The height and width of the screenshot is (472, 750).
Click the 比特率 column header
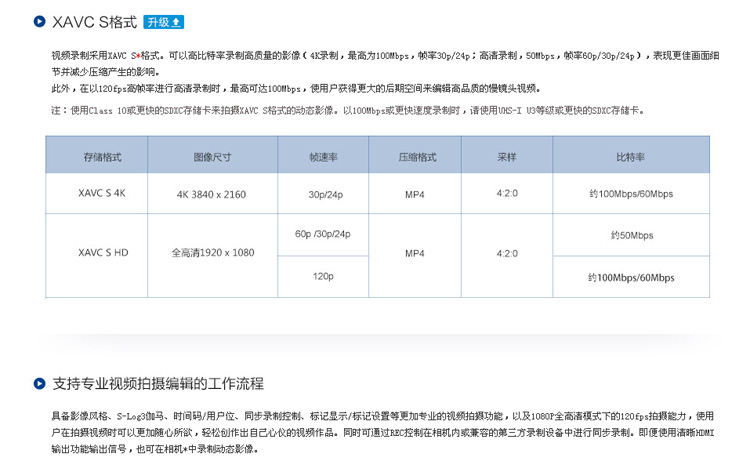(x=631, y=156)
